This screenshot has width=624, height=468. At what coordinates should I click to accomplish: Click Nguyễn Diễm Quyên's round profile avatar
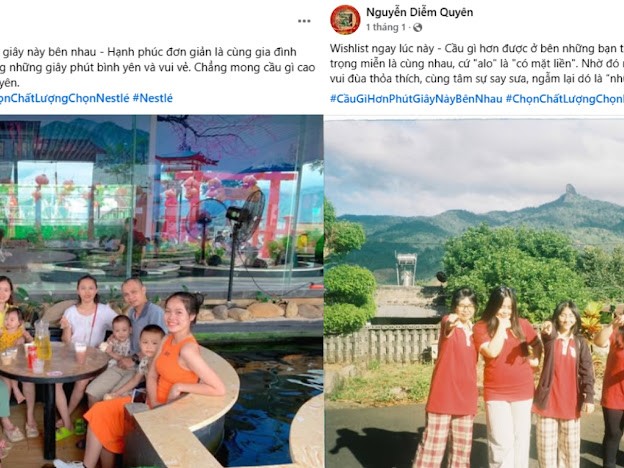coord(345,20)
